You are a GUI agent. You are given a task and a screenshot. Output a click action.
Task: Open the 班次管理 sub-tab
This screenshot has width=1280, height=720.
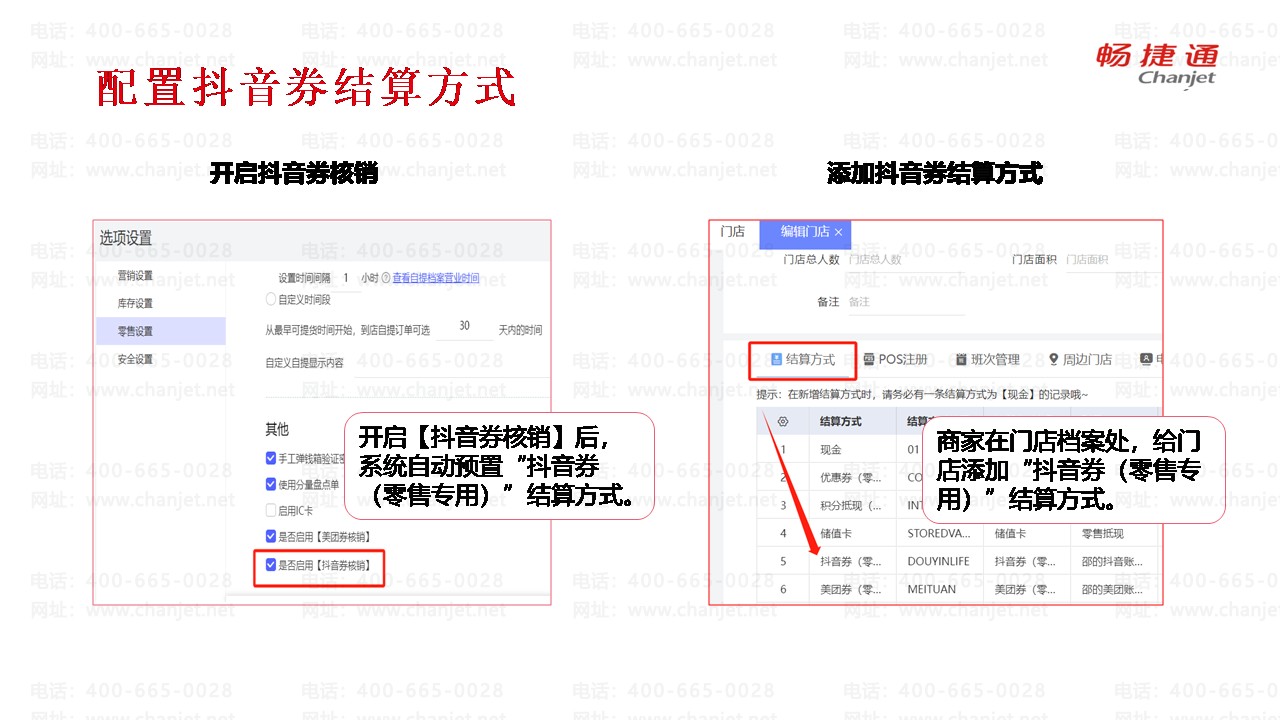click(988, 360)
